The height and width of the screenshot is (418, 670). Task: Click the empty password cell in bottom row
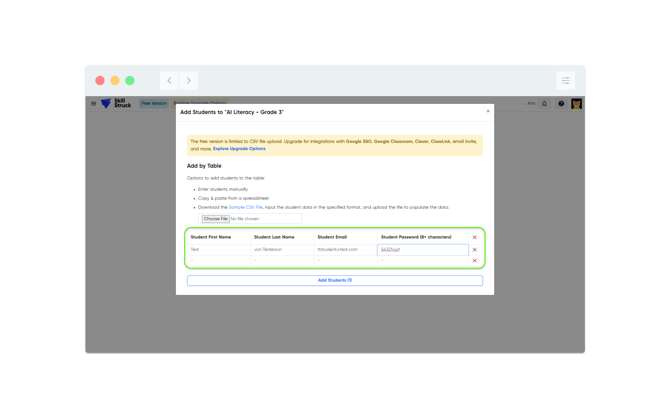tap(423, 261)
